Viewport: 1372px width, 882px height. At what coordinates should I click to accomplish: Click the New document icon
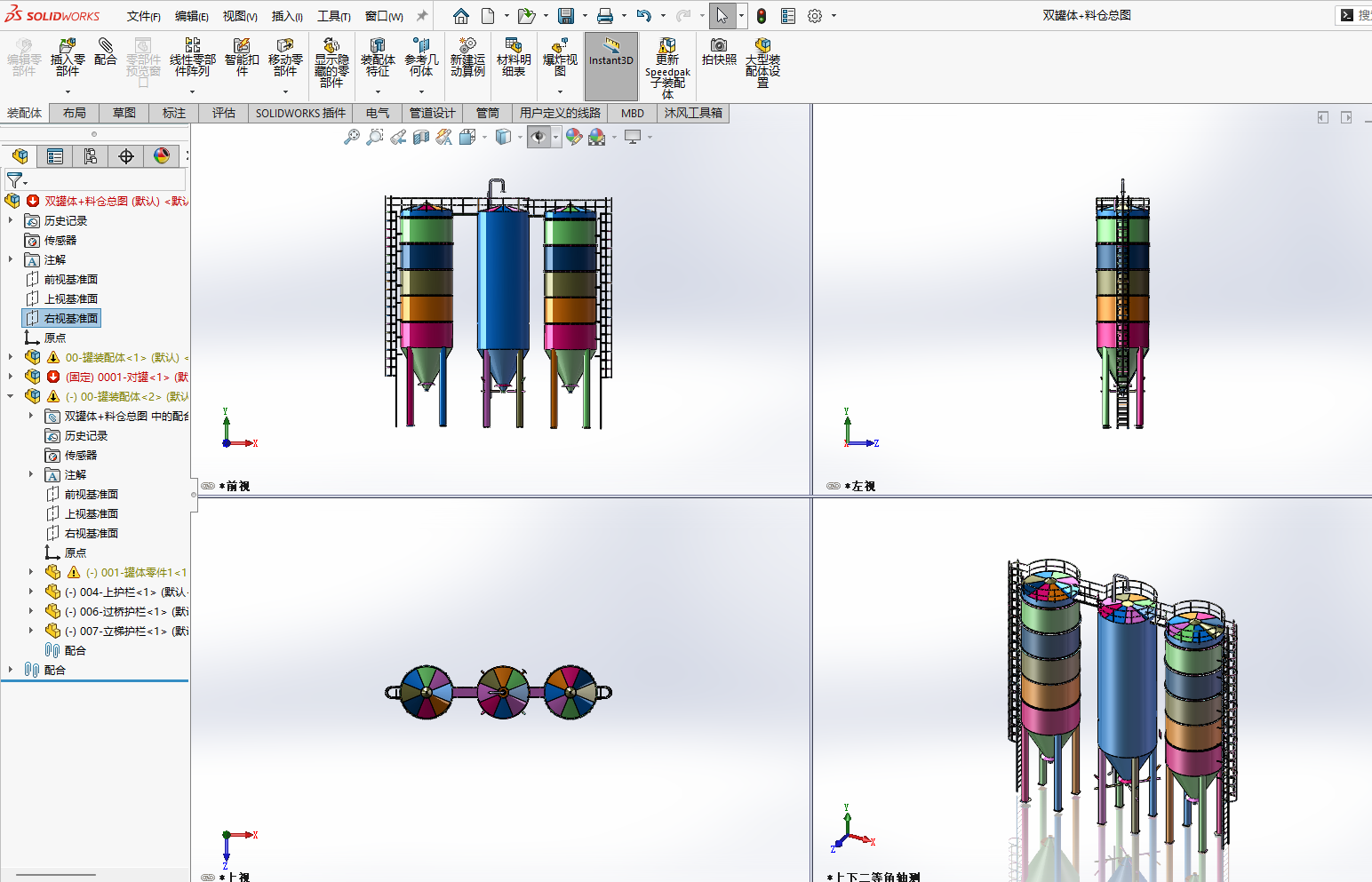(488, 16)
